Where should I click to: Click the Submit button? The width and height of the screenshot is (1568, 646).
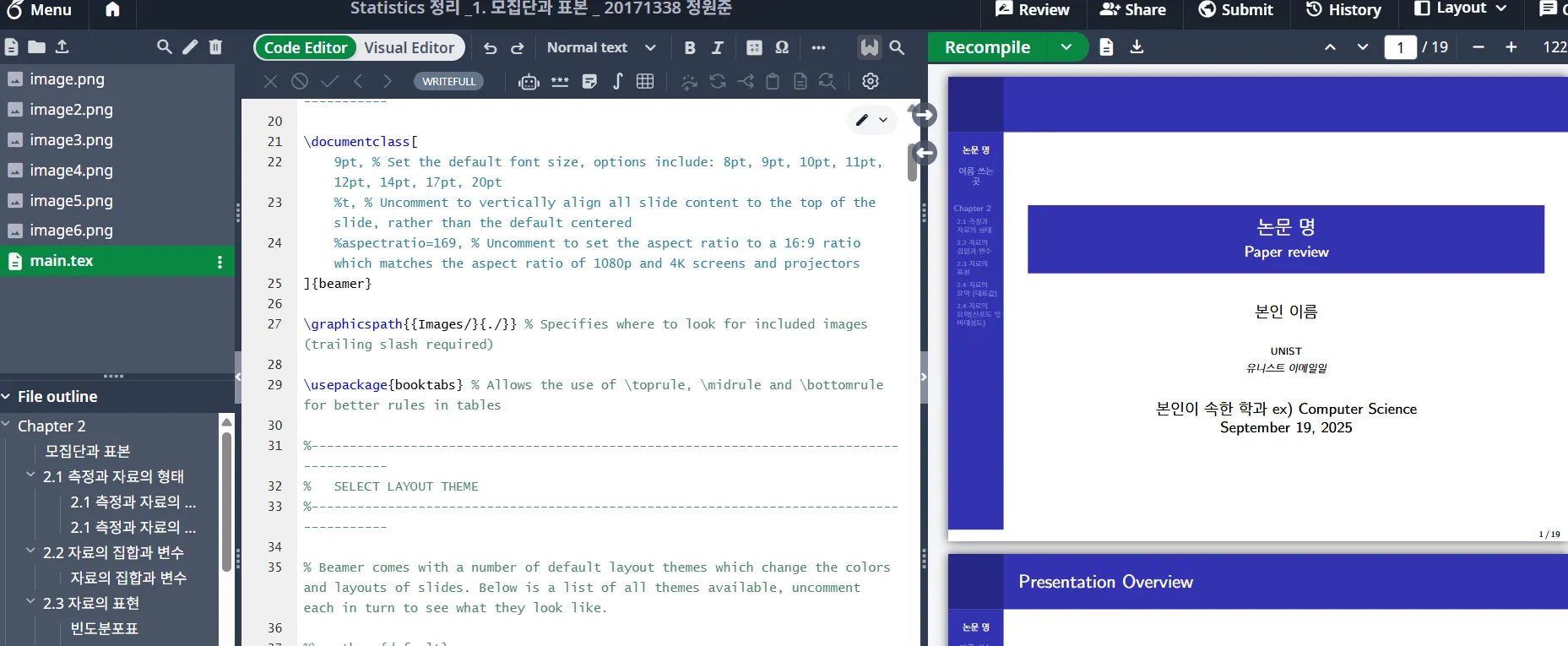(x=1236, y=10)
